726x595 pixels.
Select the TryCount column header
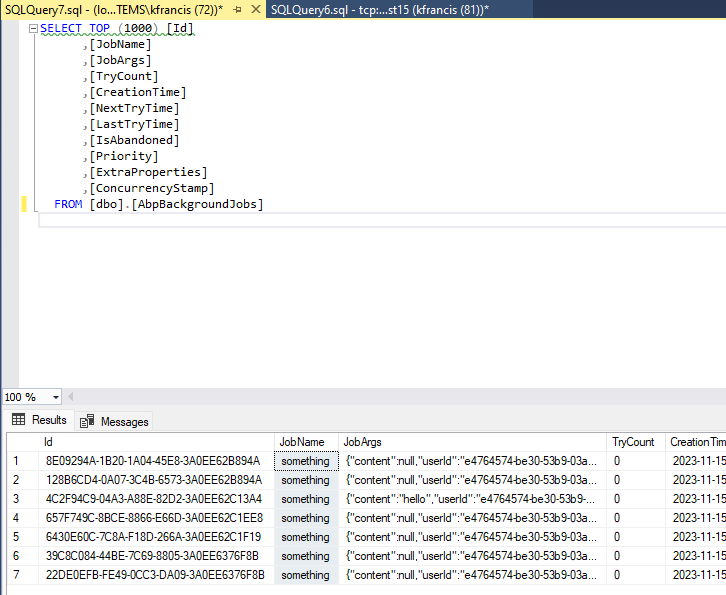633,442
